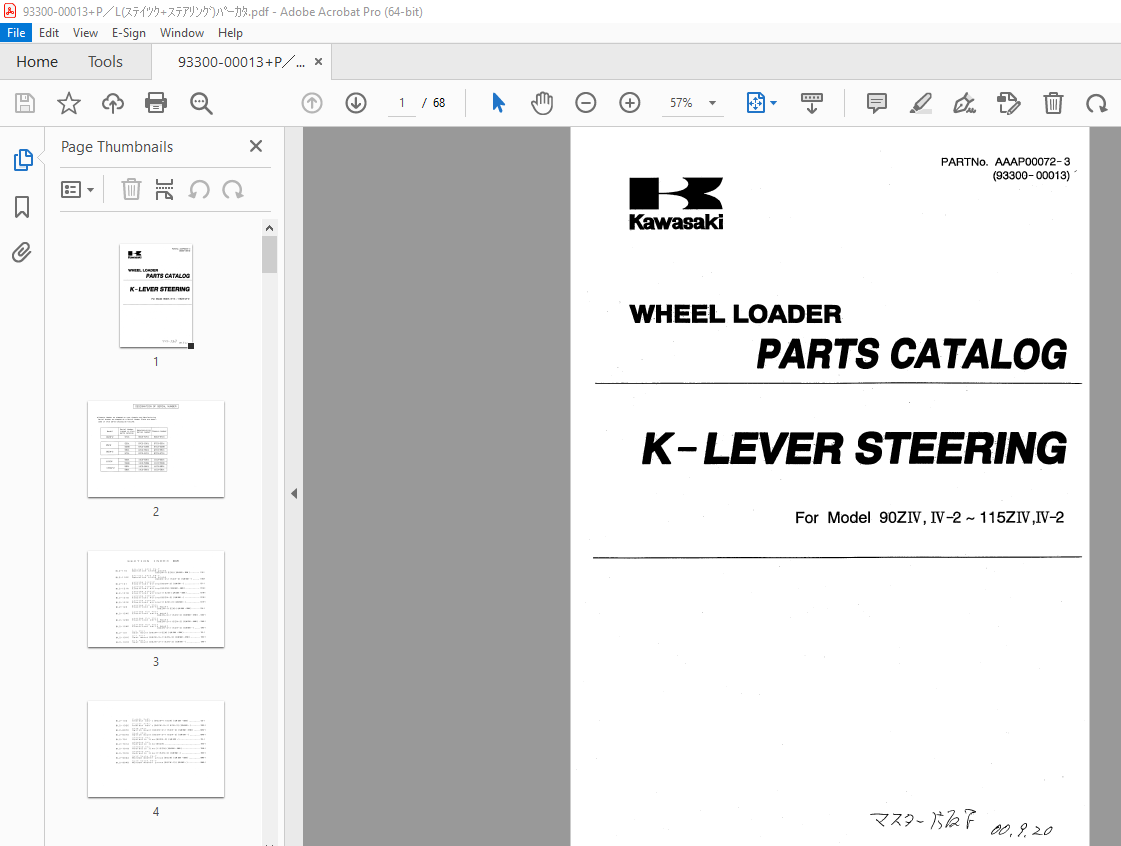Delete the page using the toolbar trash icon
Image resolution: width=1121 pixels, height=846 pixels.
(x=1052, y=103)
